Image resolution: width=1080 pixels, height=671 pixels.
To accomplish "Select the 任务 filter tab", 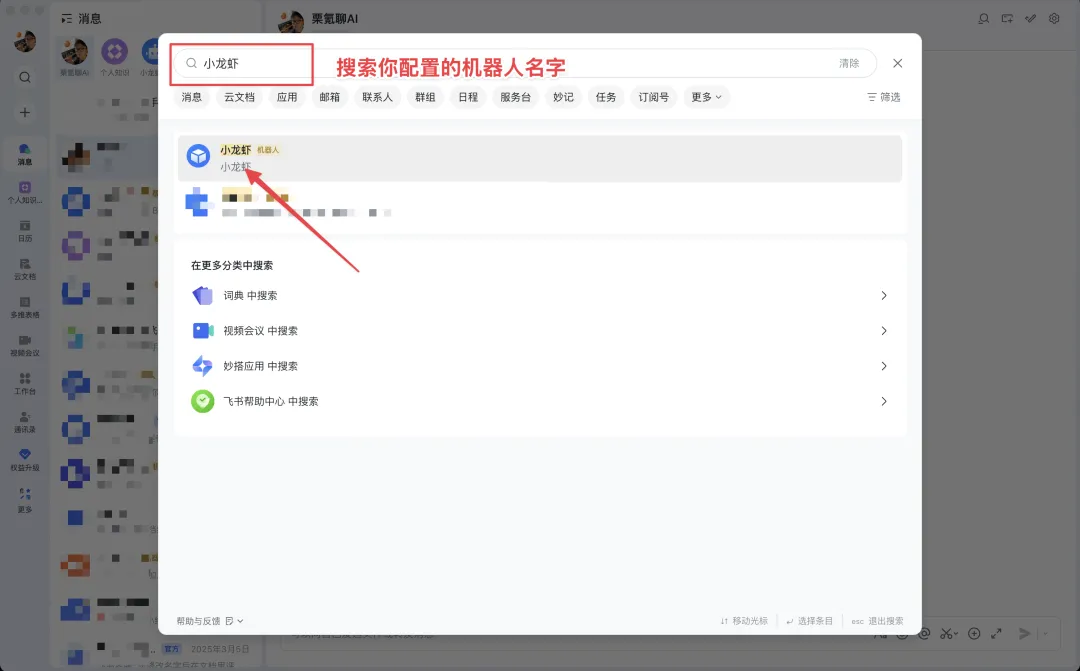I will 606,97.
